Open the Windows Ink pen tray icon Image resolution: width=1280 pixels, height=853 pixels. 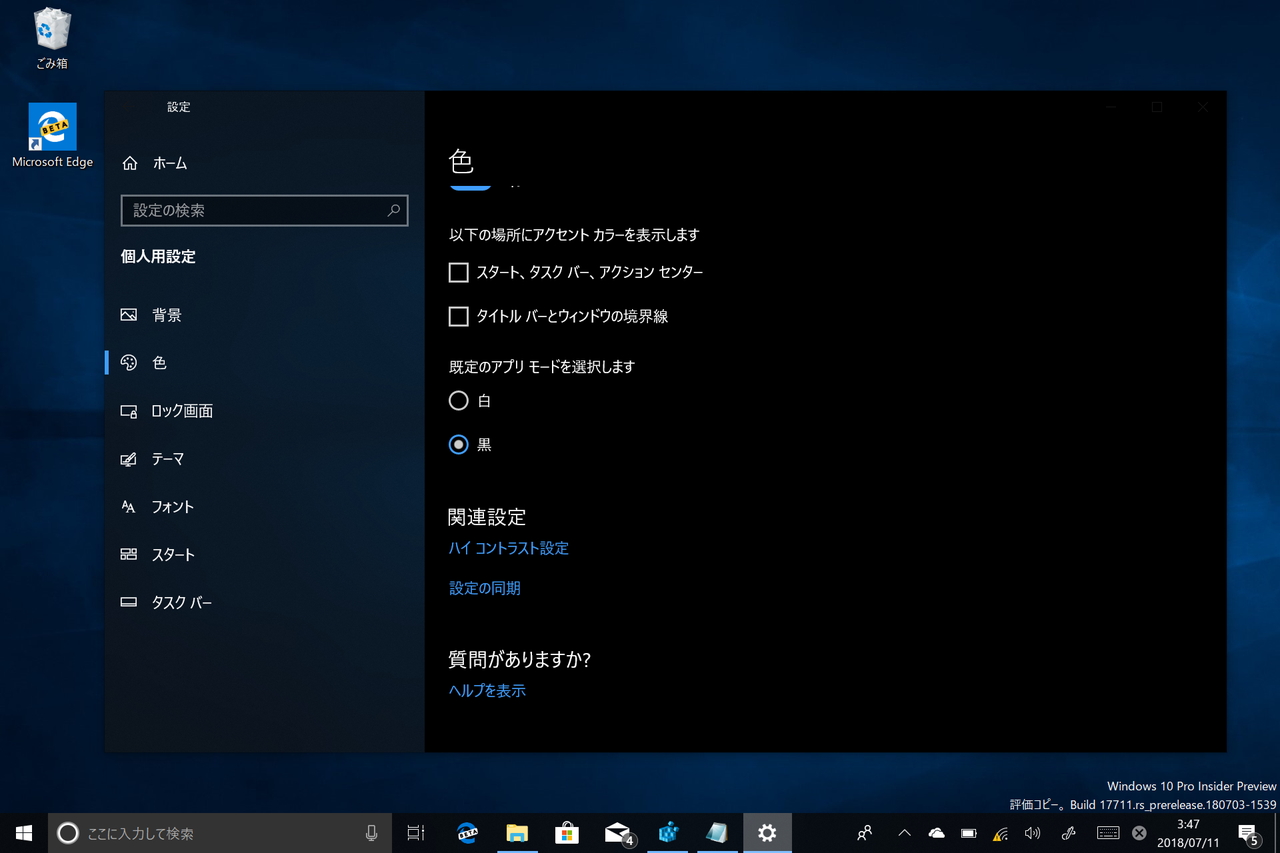(1068, 833)
